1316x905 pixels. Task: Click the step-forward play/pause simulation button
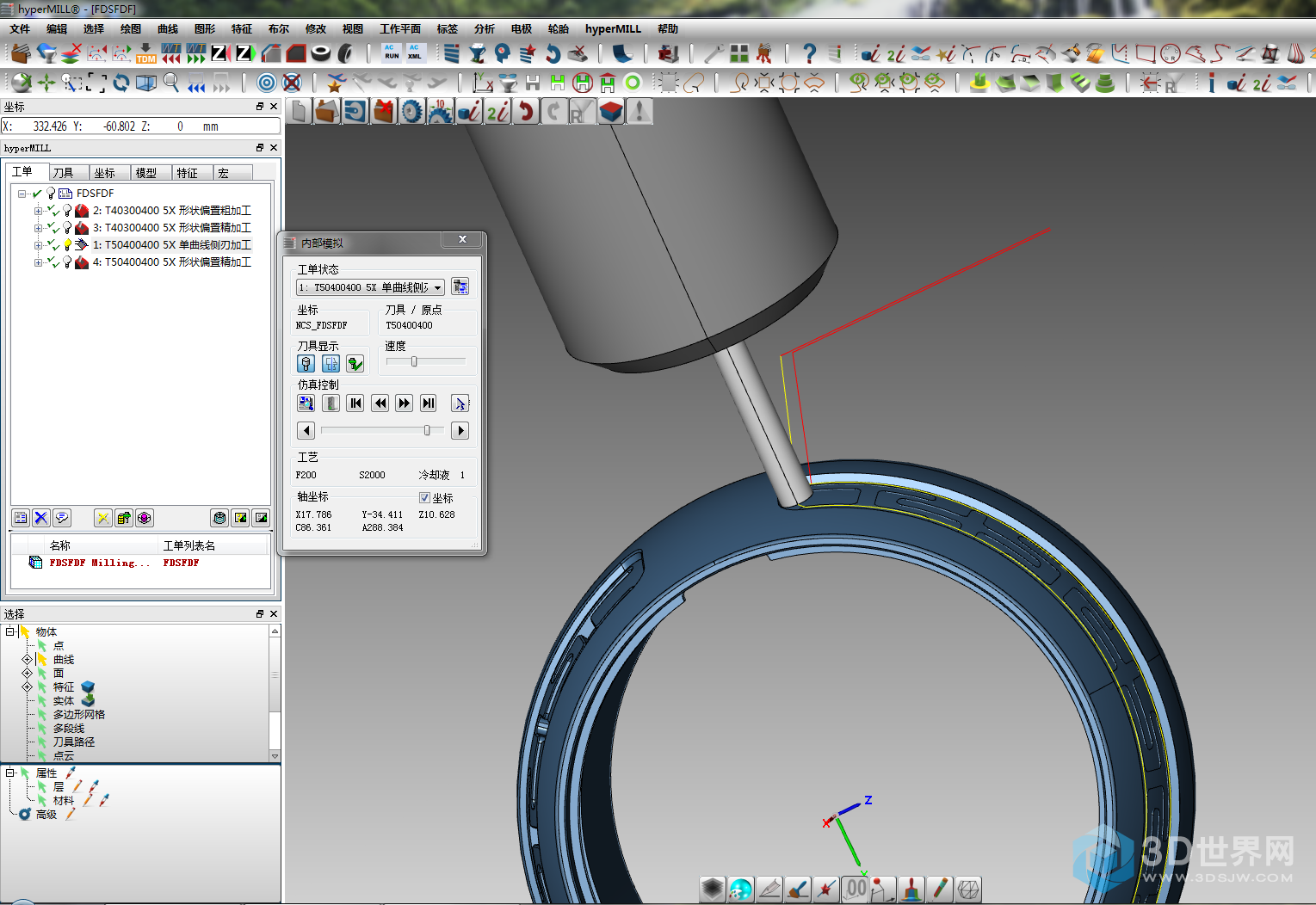[429, 403]
